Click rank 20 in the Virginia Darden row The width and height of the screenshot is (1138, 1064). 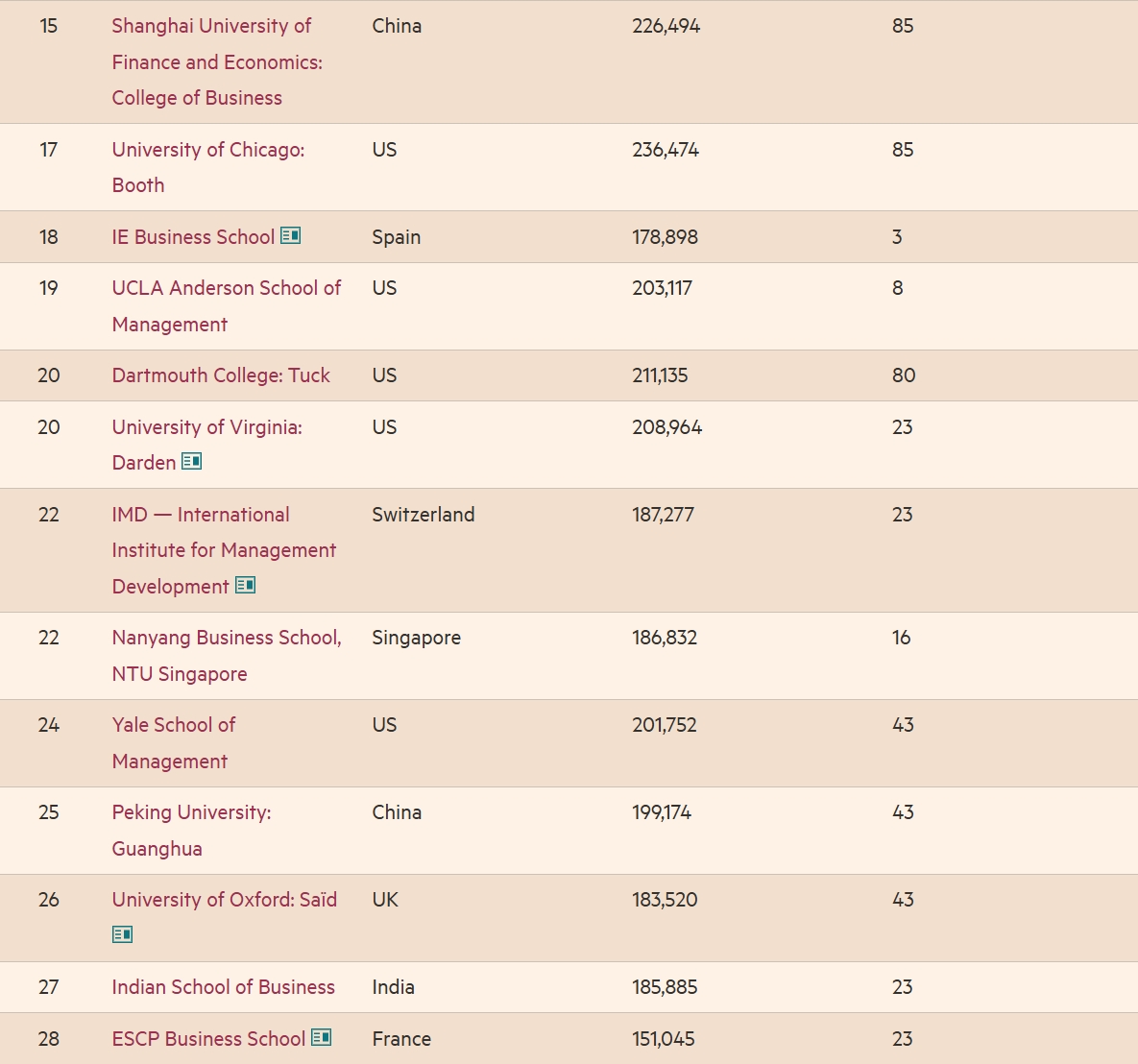(49, 426)
